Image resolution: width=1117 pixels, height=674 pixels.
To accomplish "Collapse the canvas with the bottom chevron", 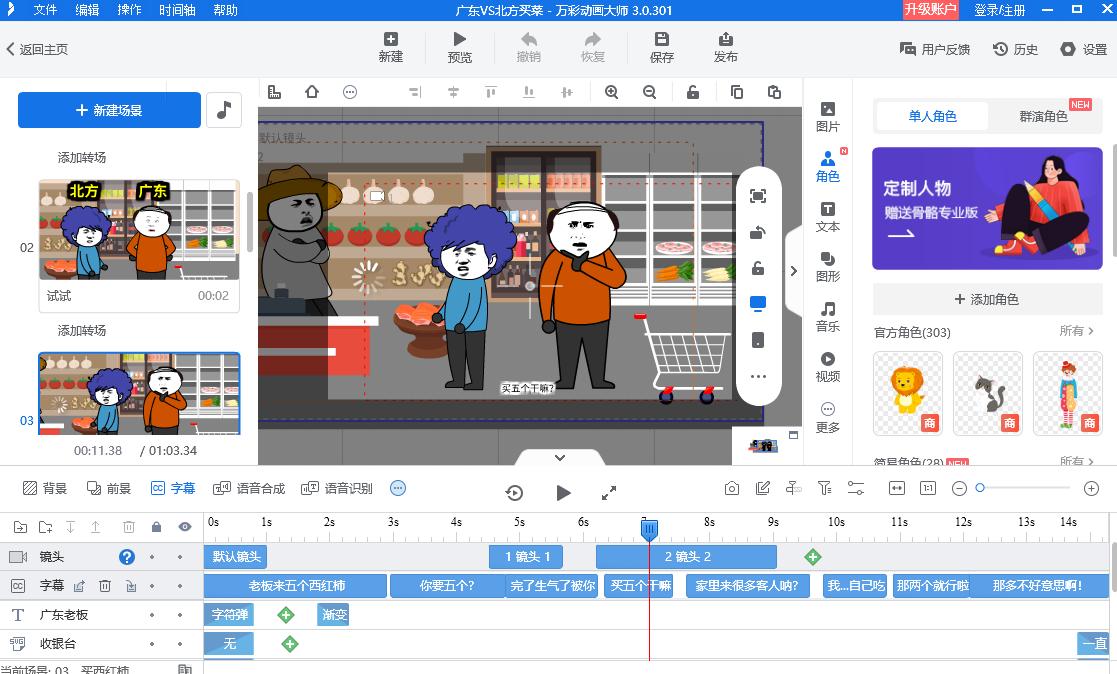I will [x=560, y=457].
